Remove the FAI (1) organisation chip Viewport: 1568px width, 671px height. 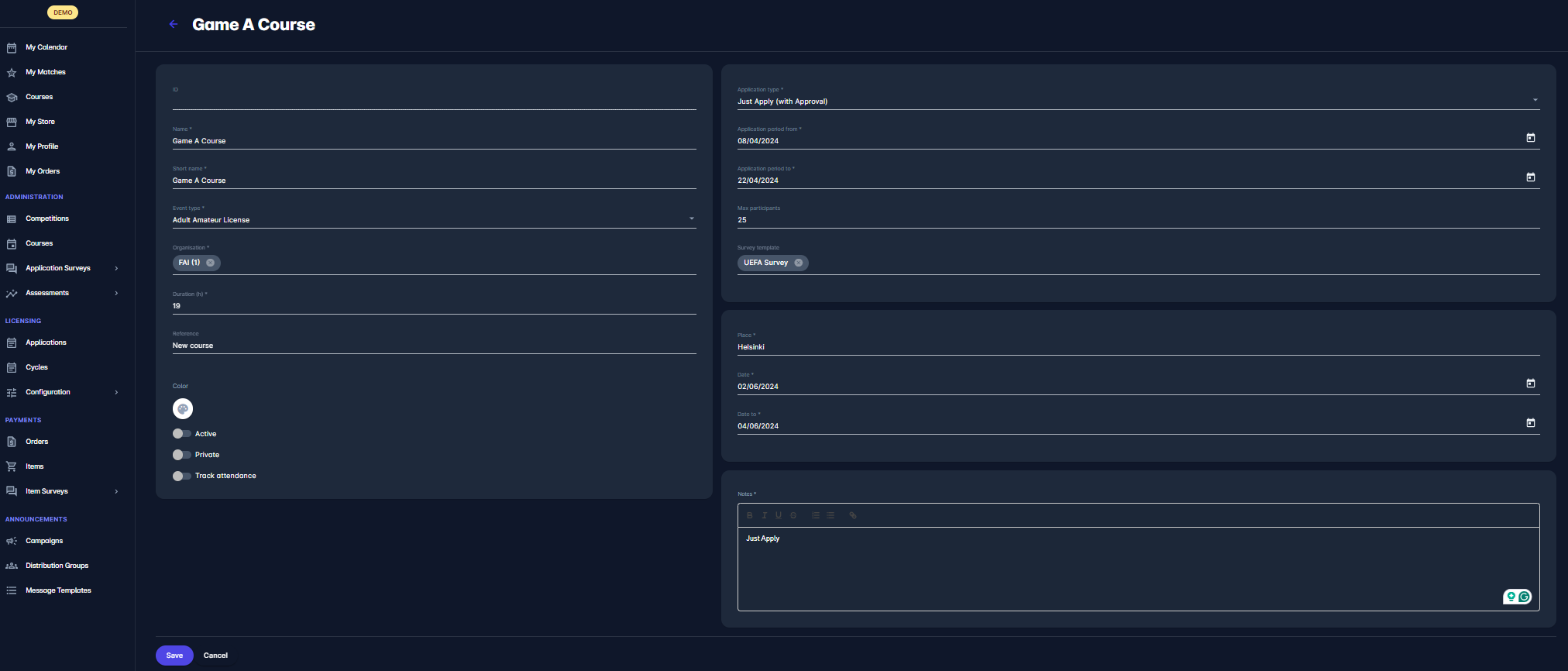pos(211,263)
